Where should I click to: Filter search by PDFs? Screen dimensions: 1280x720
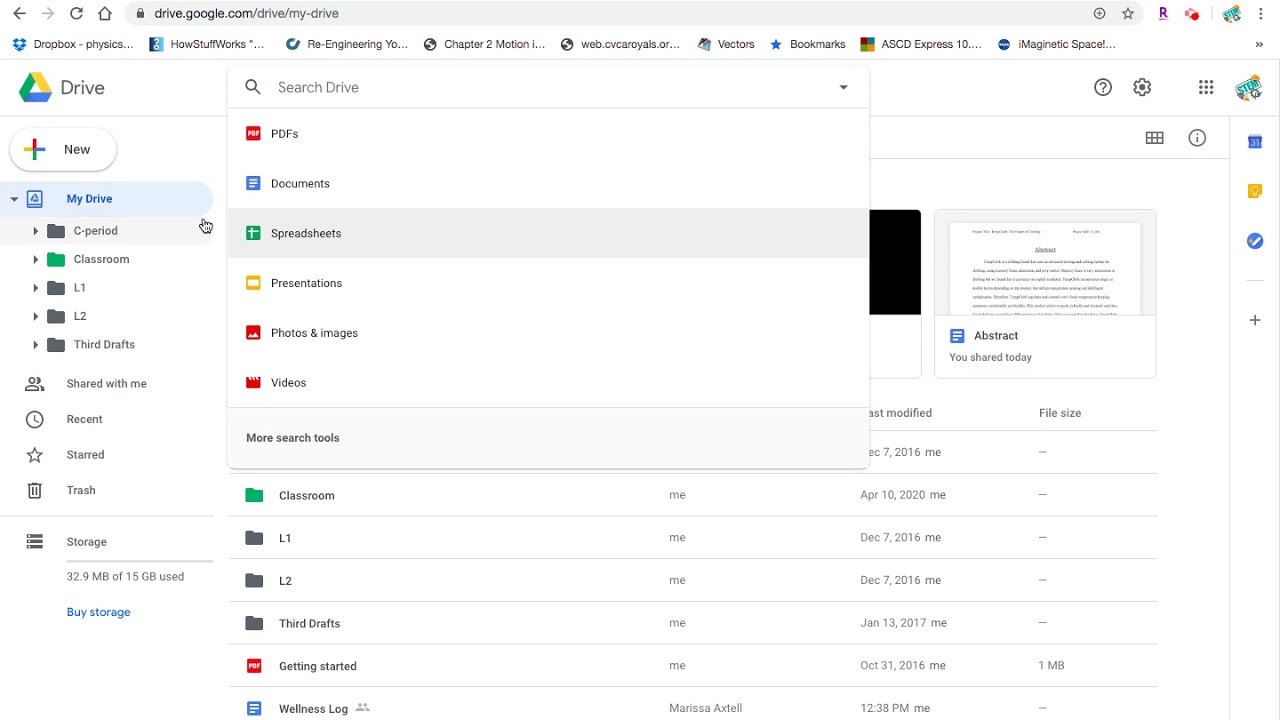548,134
